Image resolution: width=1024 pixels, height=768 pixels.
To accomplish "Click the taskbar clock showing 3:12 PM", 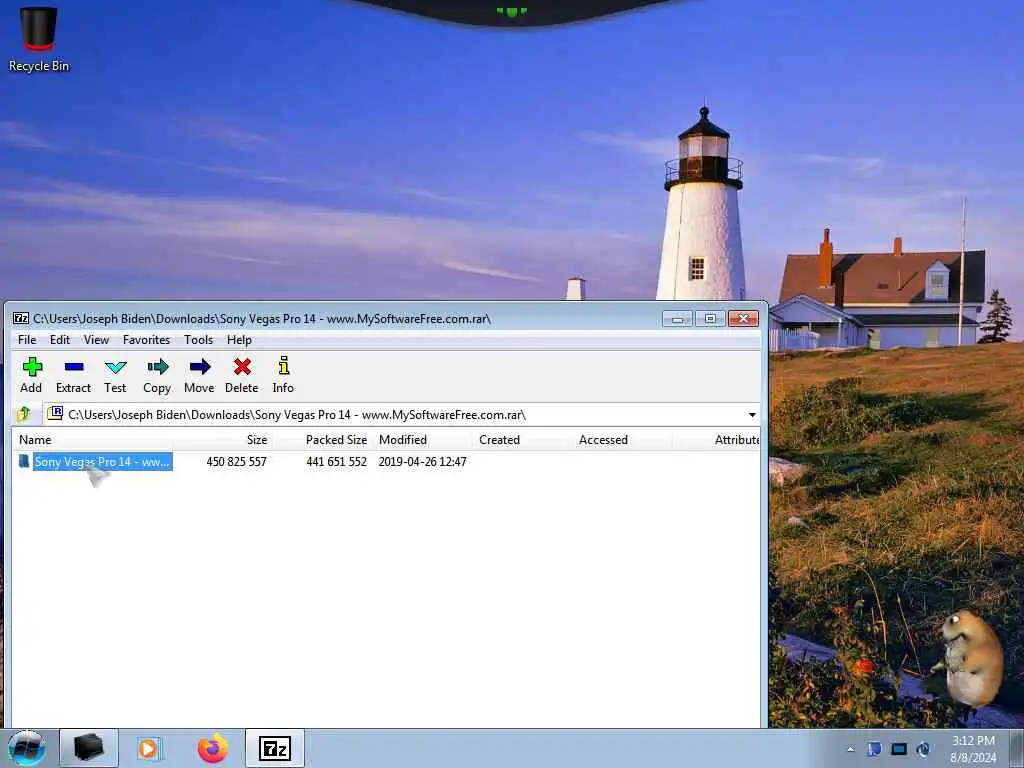I will [973, 749].
